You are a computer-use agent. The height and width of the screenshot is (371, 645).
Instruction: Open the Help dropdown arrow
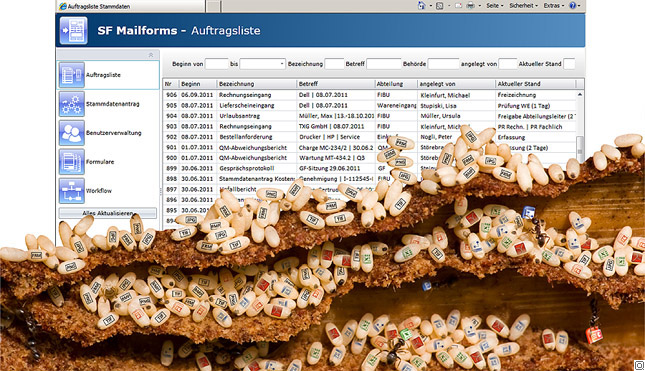(579, 6)
